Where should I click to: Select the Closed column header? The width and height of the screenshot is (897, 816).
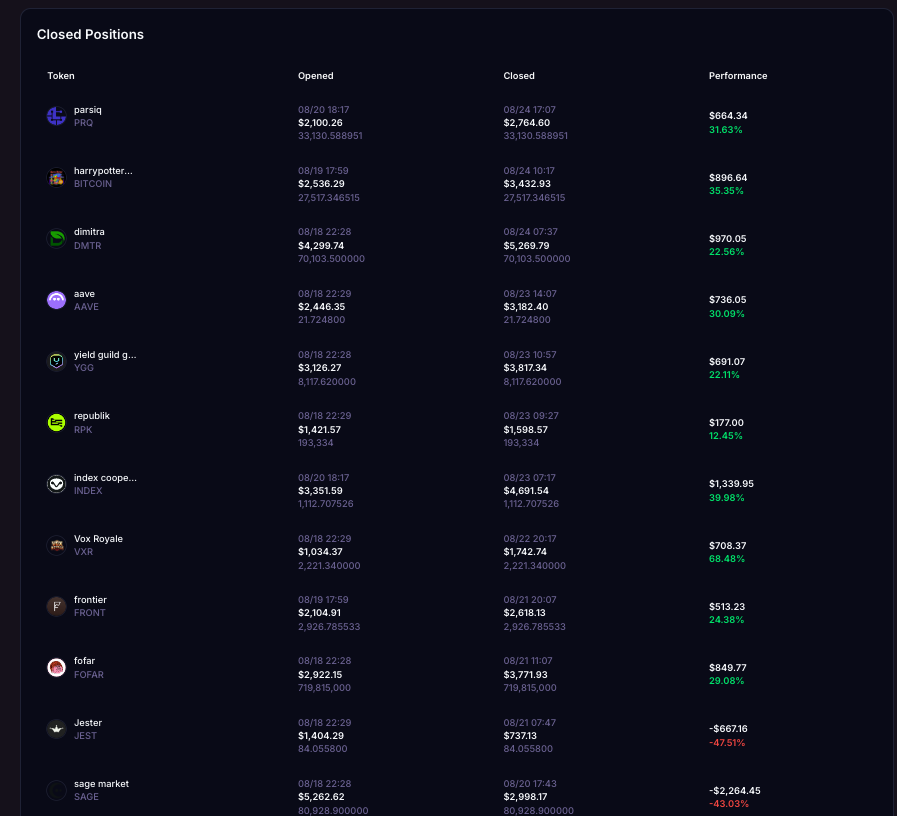(x=519, y=76)
